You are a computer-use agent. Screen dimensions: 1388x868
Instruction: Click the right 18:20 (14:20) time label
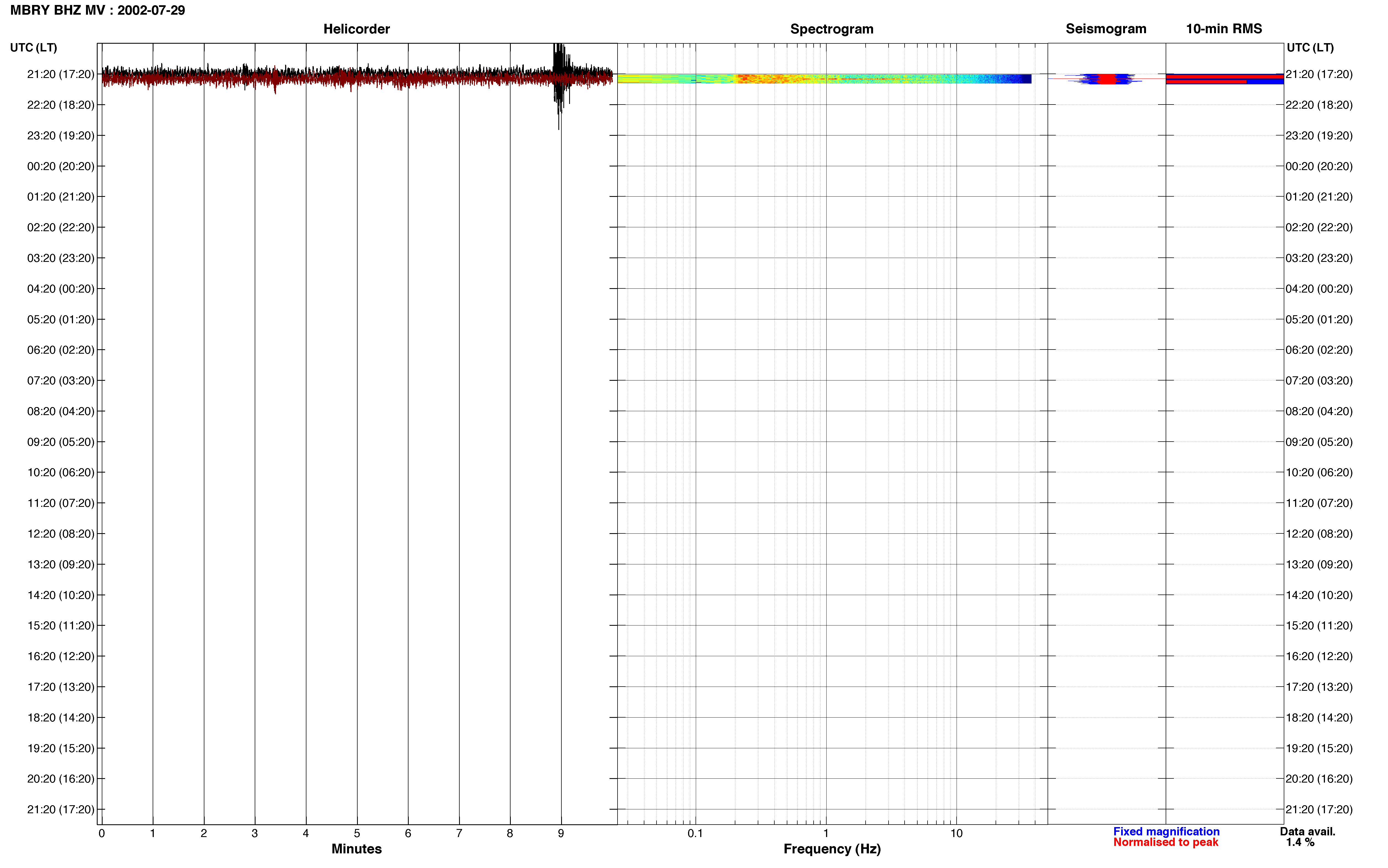[x=1319, y=718]
